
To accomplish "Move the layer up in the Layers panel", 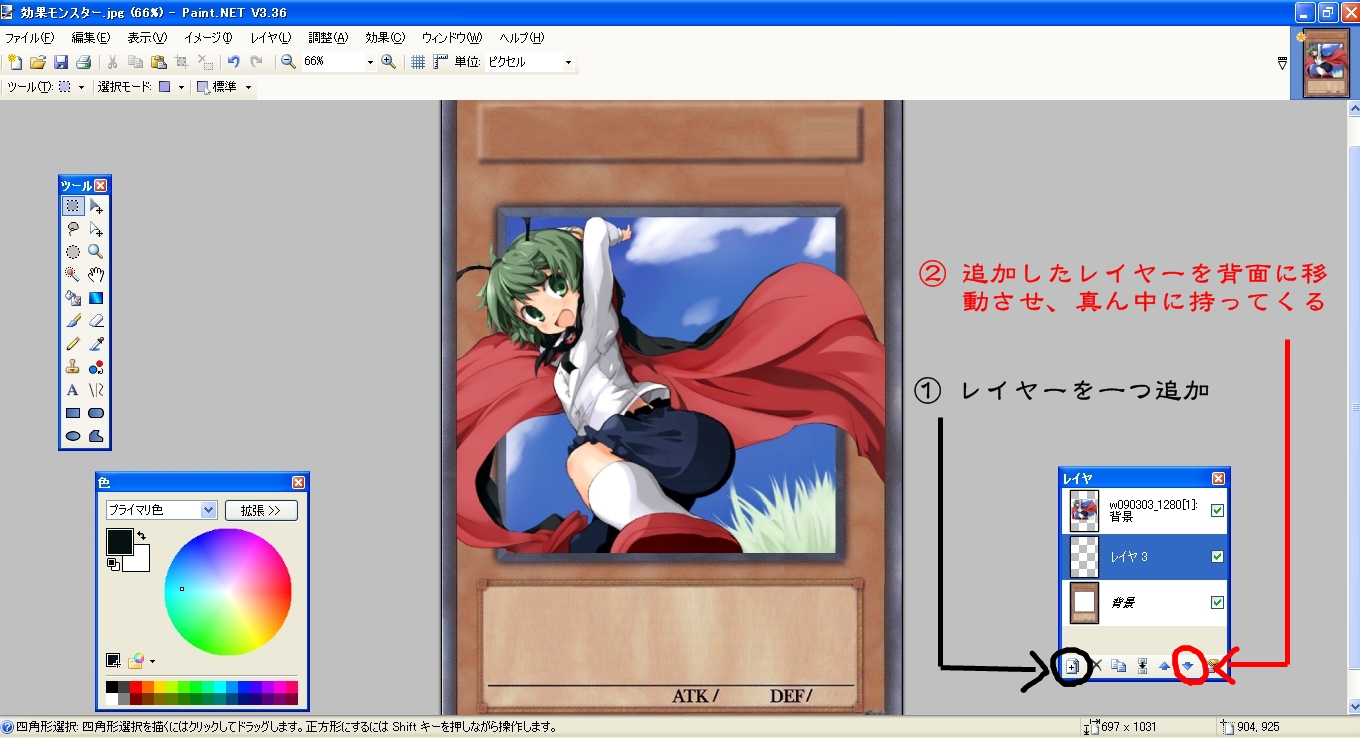I will coord(1165,666).
